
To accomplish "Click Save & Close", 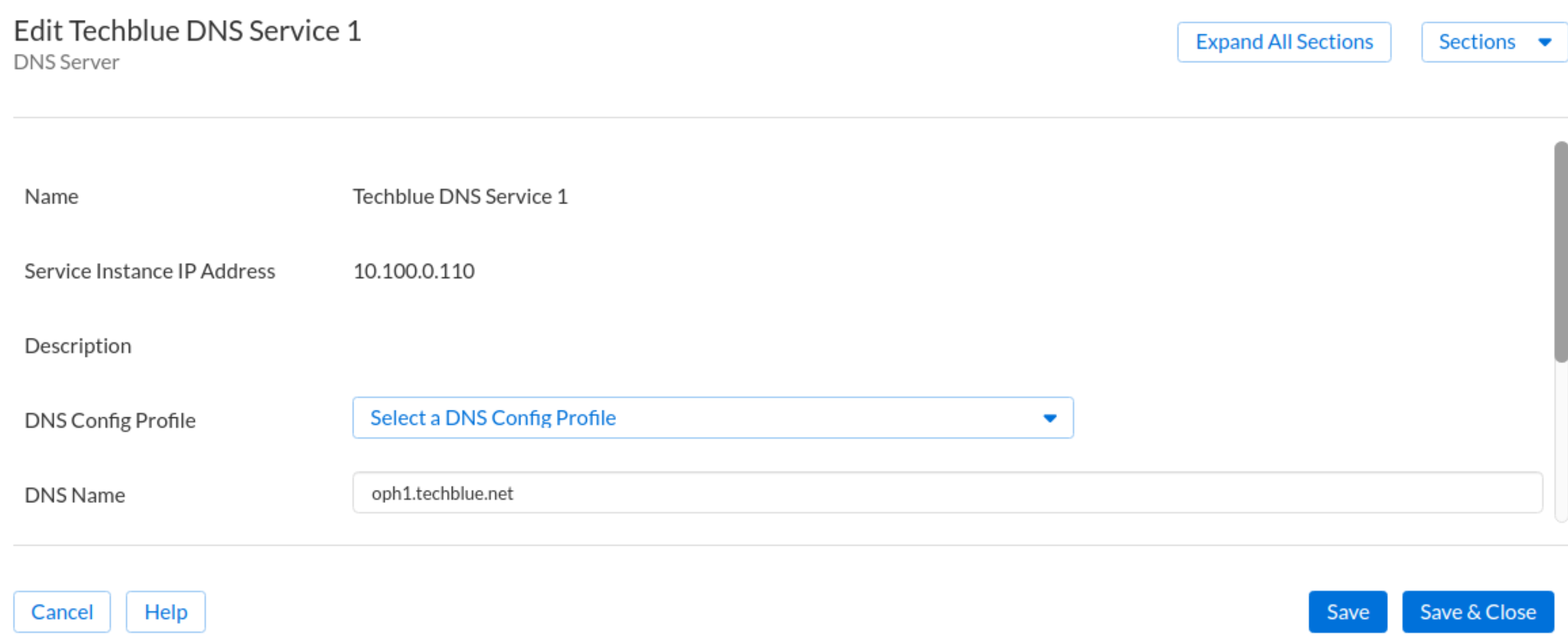I will [1477, 612].
